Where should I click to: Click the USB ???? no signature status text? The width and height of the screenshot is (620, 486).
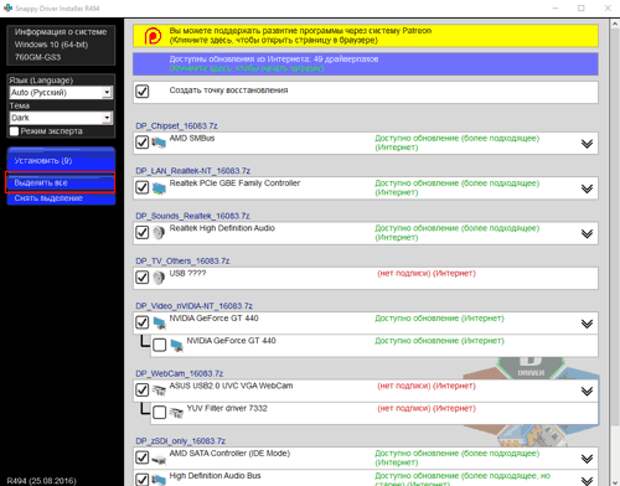(x=426, y=273)
